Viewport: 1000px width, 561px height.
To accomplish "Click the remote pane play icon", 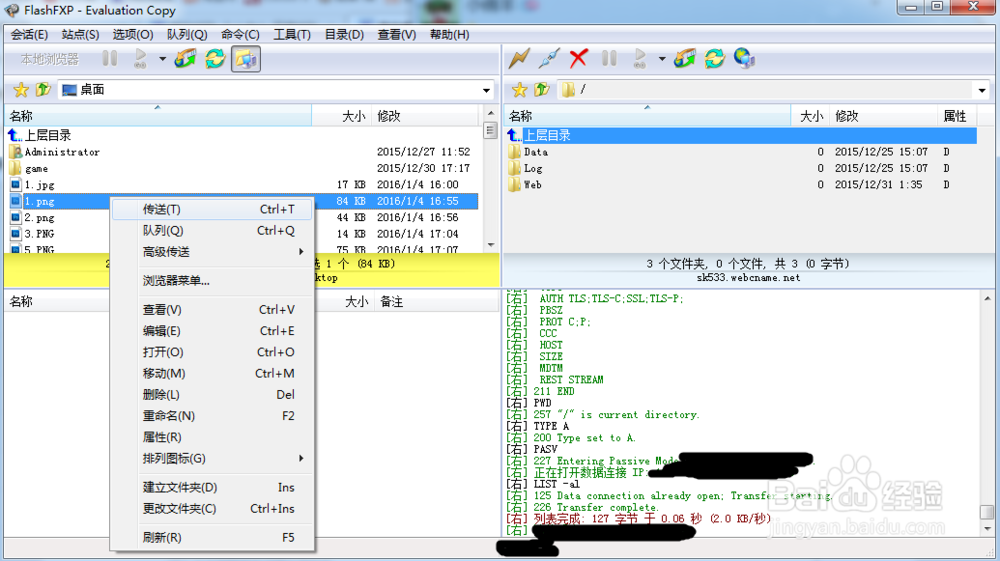I will [x=640, y=59].
